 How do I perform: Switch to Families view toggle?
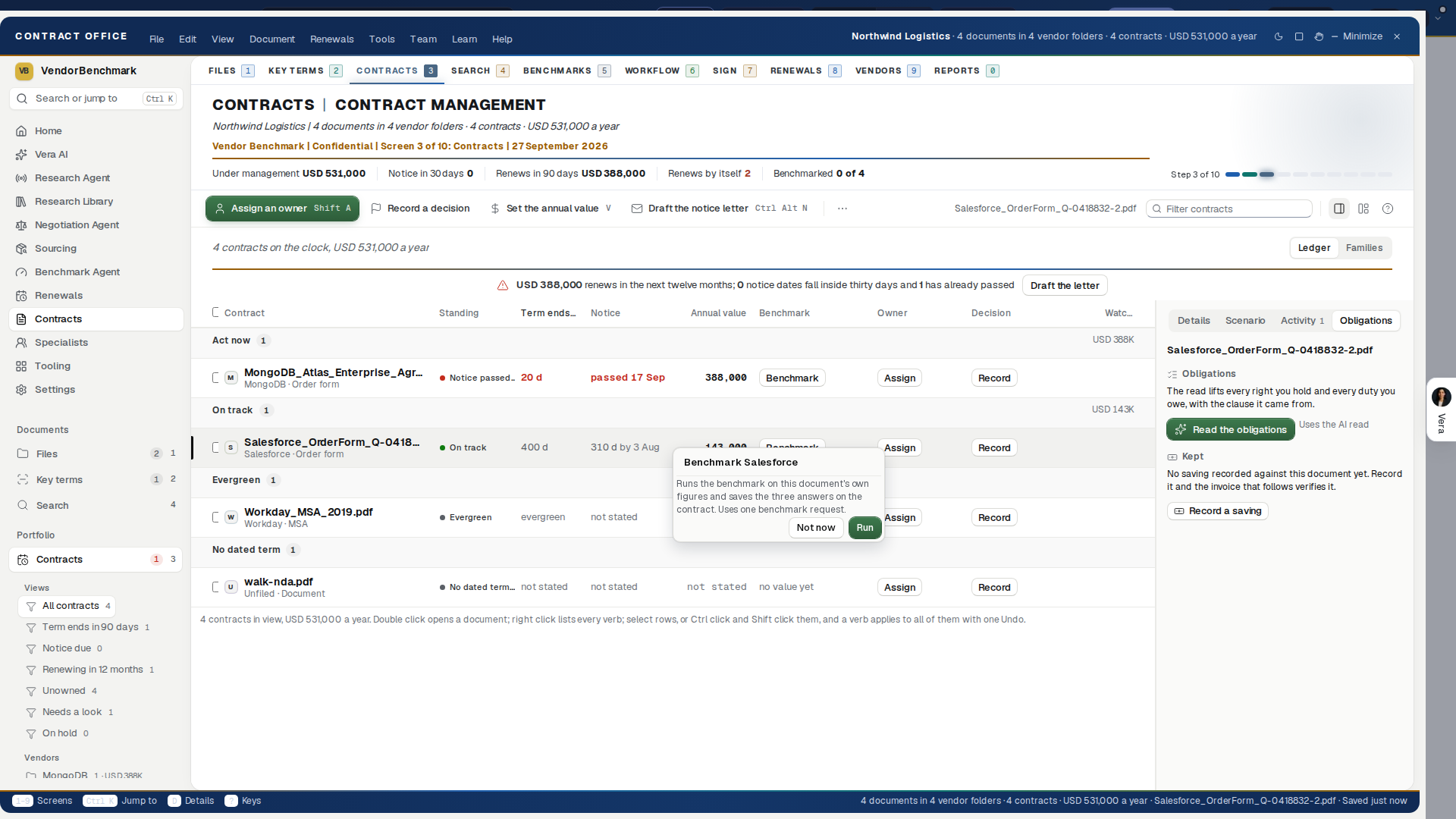point(1363,248)
